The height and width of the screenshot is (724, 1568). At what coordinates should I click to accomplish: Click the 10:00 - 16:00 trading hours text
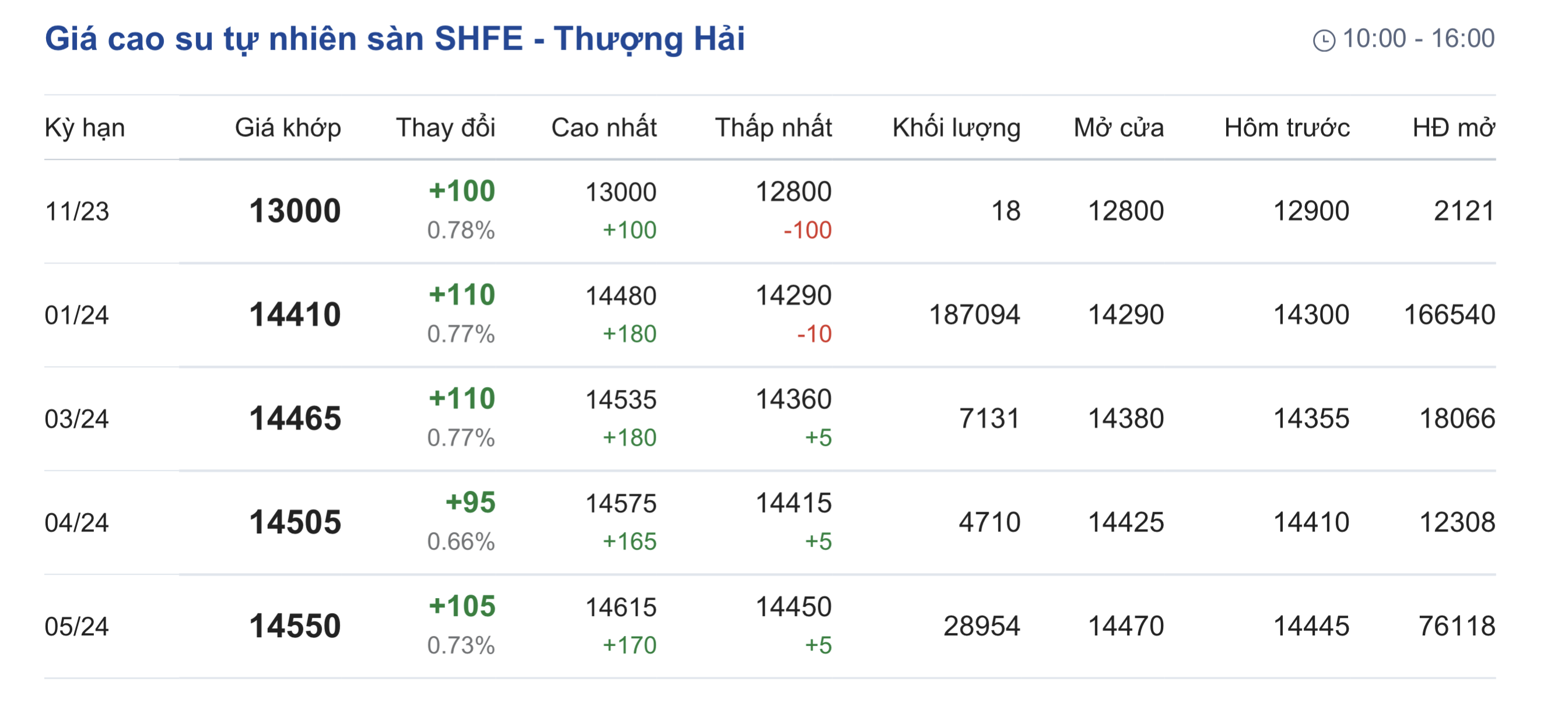point(1418,39)
